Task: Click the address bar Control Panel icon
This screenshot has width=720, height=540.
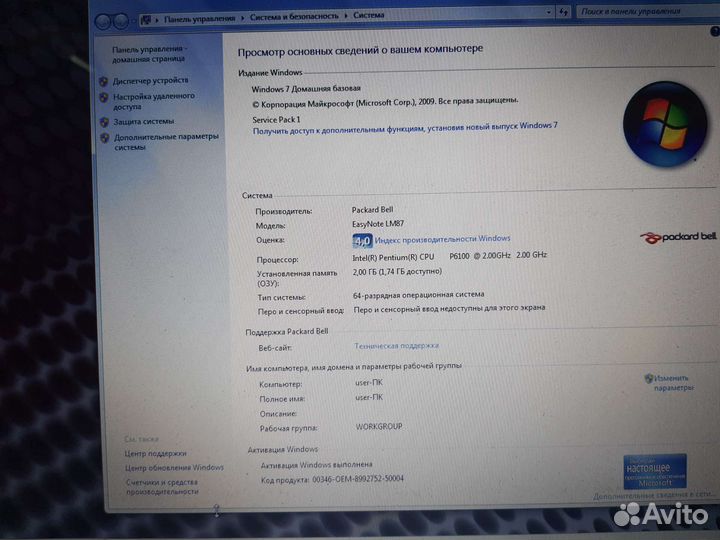Action: click(x=146, y=19)
